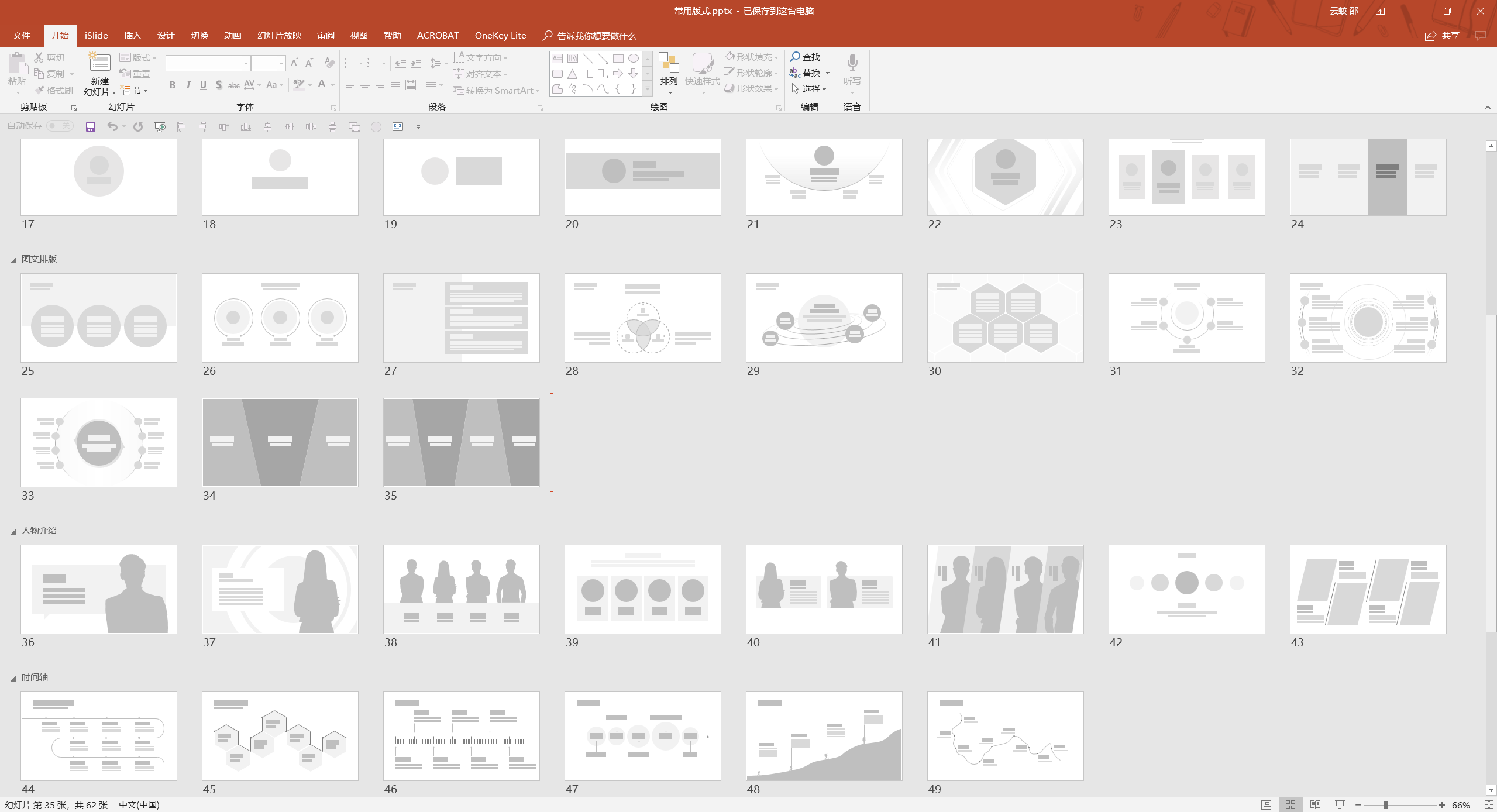Start Slide Show from status bar icon

click(x=1340, y=805)
